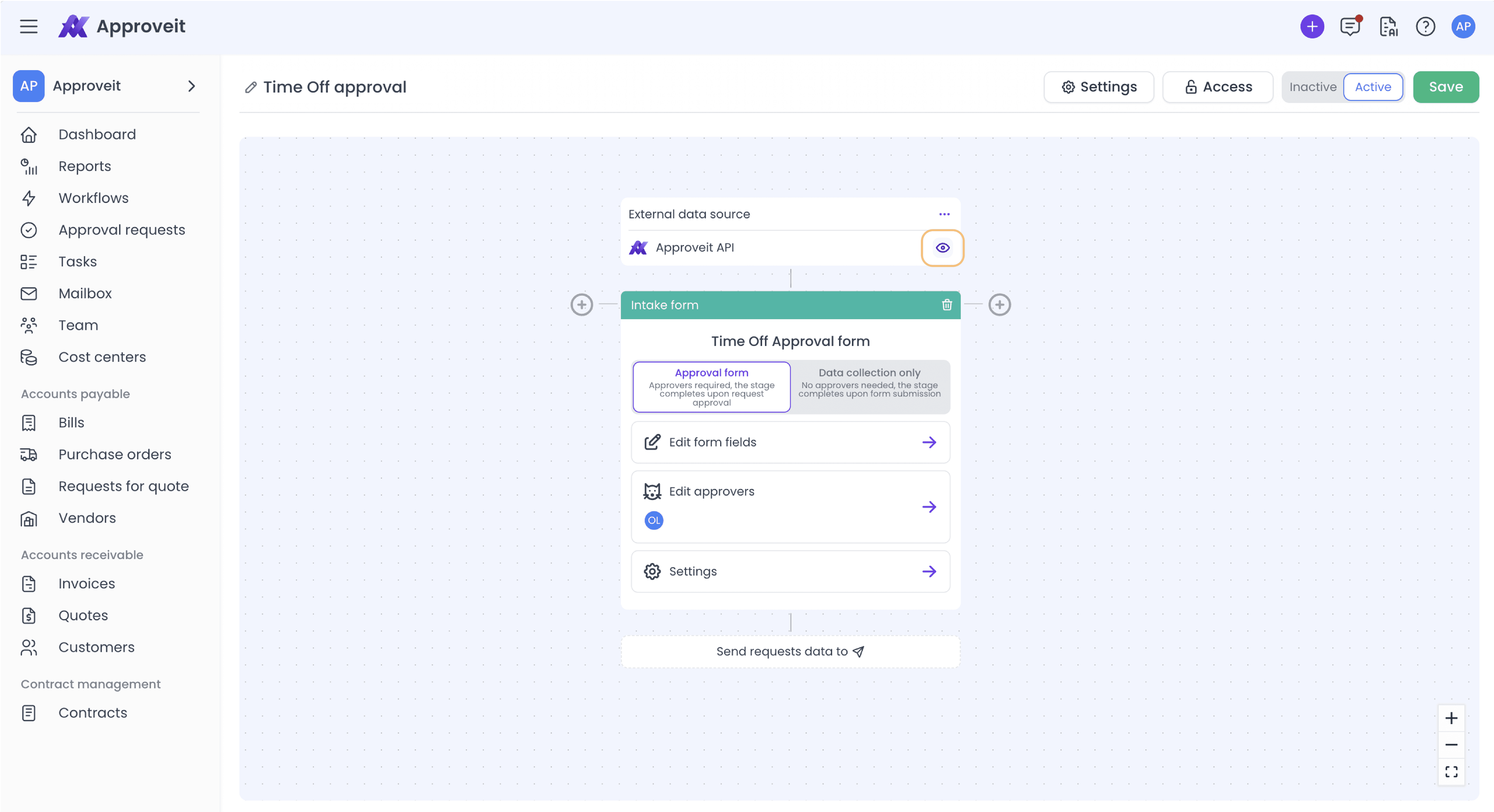The height and width of the screenshot is (812, 1494).
Task: Click the OL approver avatar
Action: coord(654,520)
